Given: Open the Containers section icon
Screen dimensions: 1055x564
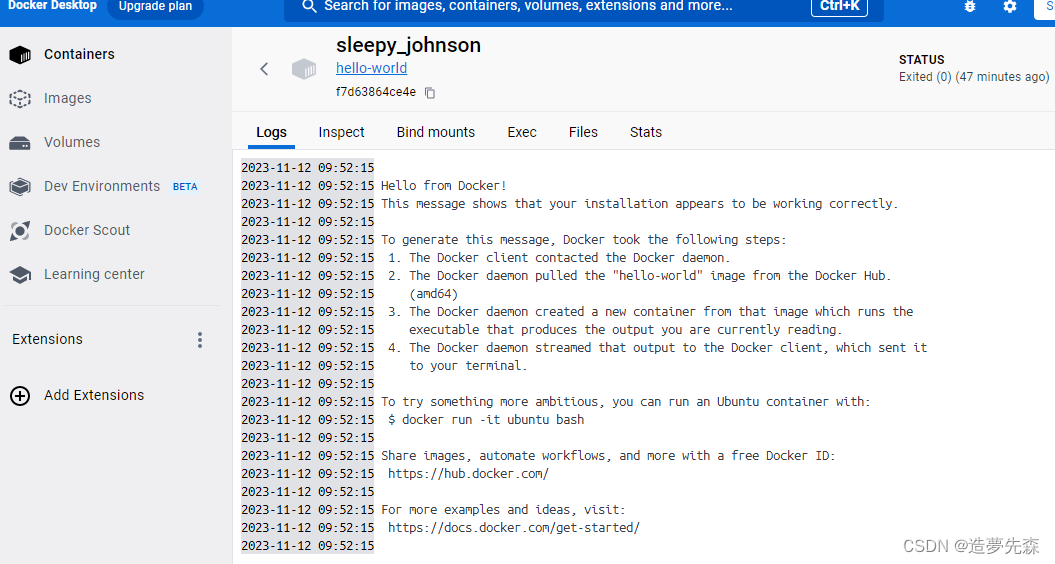Looking at the screenshot, I should coord(20,55).
